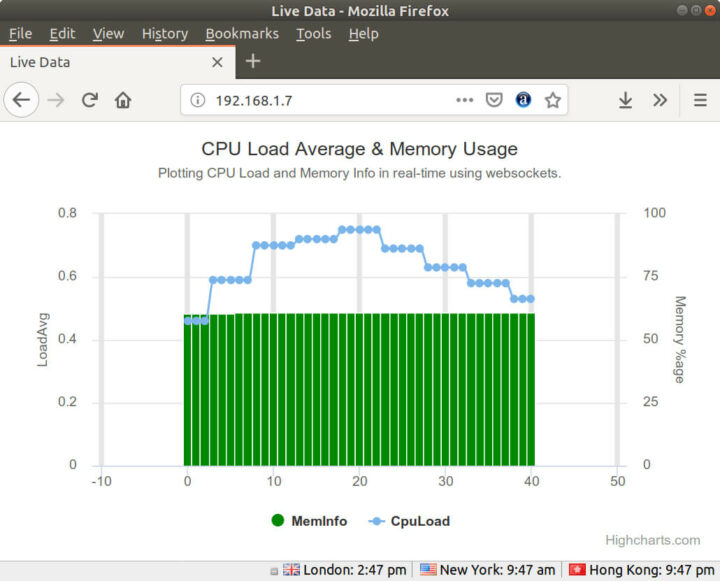The image size is (720, 581).
Task: Click the peak CpuLoad point near x=20
Action: point(360,230)
